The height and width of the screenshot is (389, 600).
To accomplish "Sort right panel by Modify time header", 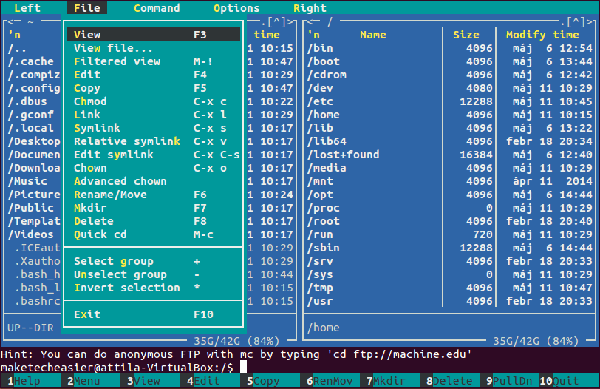I will (543, 35).
